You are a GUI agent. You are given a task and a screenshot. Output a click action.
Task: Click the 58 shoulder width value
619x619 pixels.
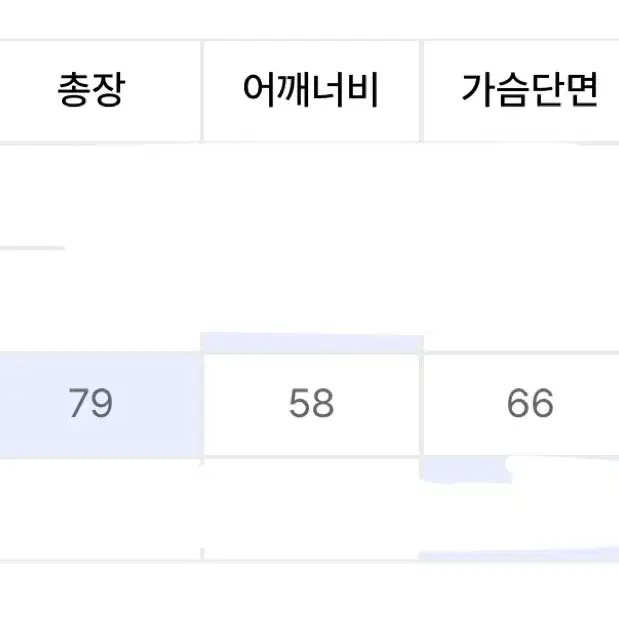tap(311, 403)
